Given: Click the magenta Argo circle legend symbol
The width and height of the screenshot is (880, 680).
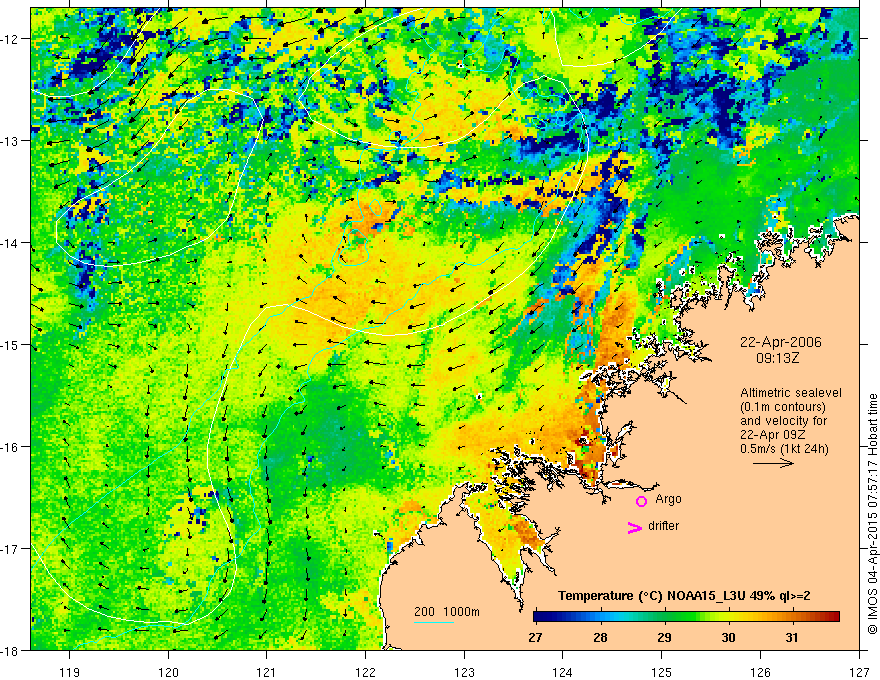Looking at the screenshot, I should point(641,501).
